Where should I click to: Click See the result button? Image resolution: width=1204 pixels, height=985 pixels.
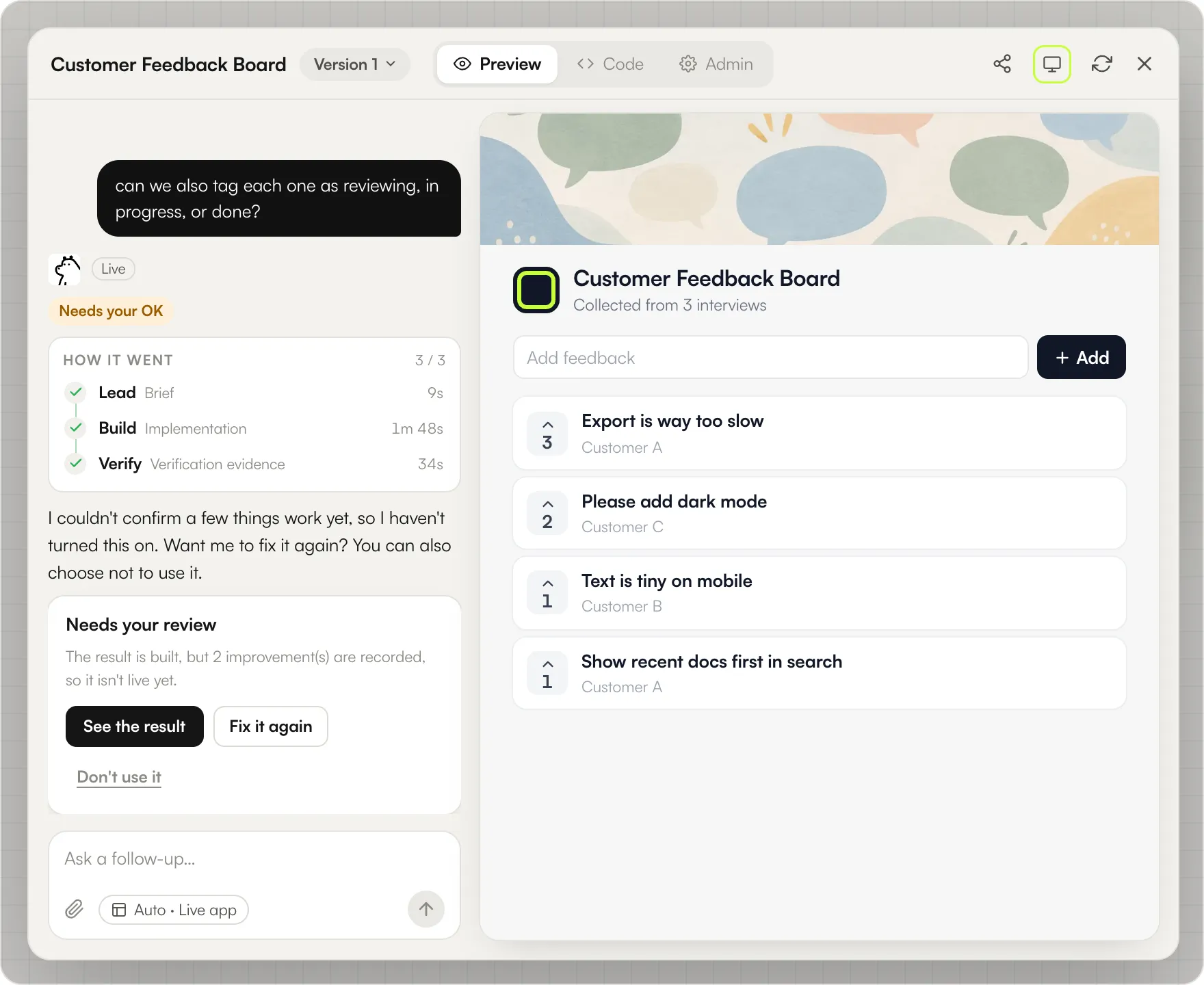(135, 726)
